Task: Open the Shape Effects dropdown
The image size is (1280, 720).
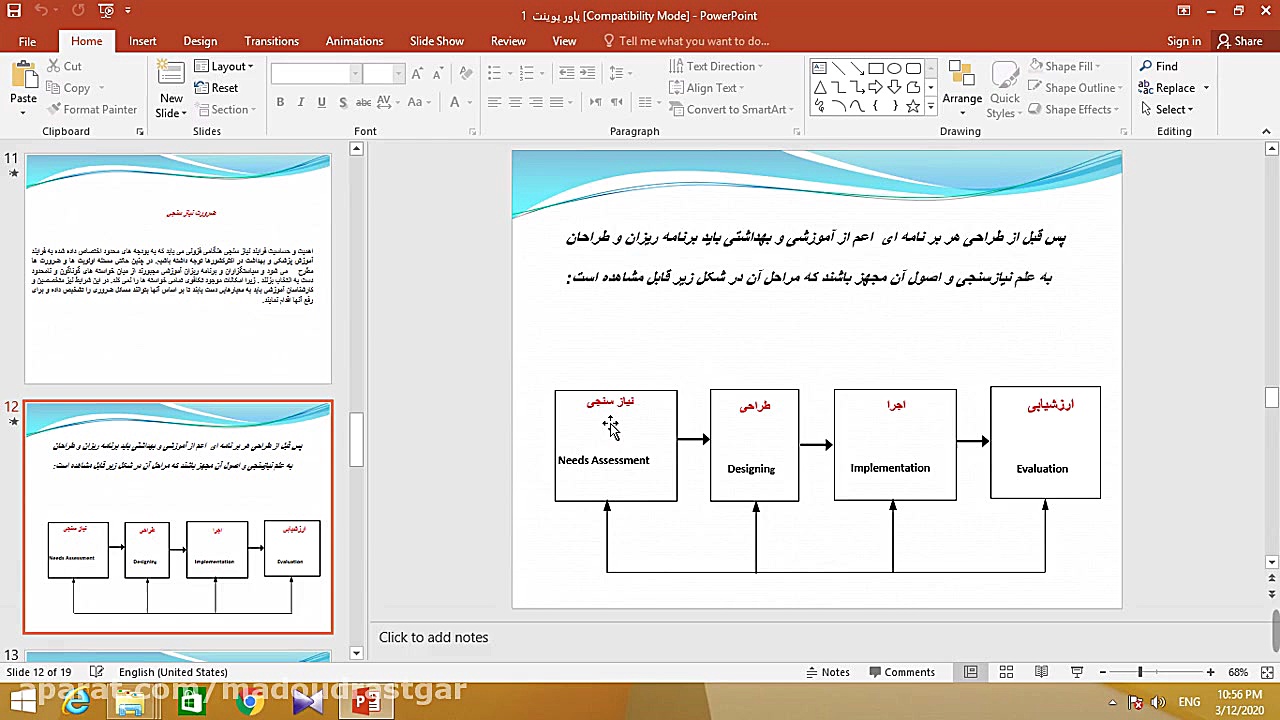Action: (1074, 110)
